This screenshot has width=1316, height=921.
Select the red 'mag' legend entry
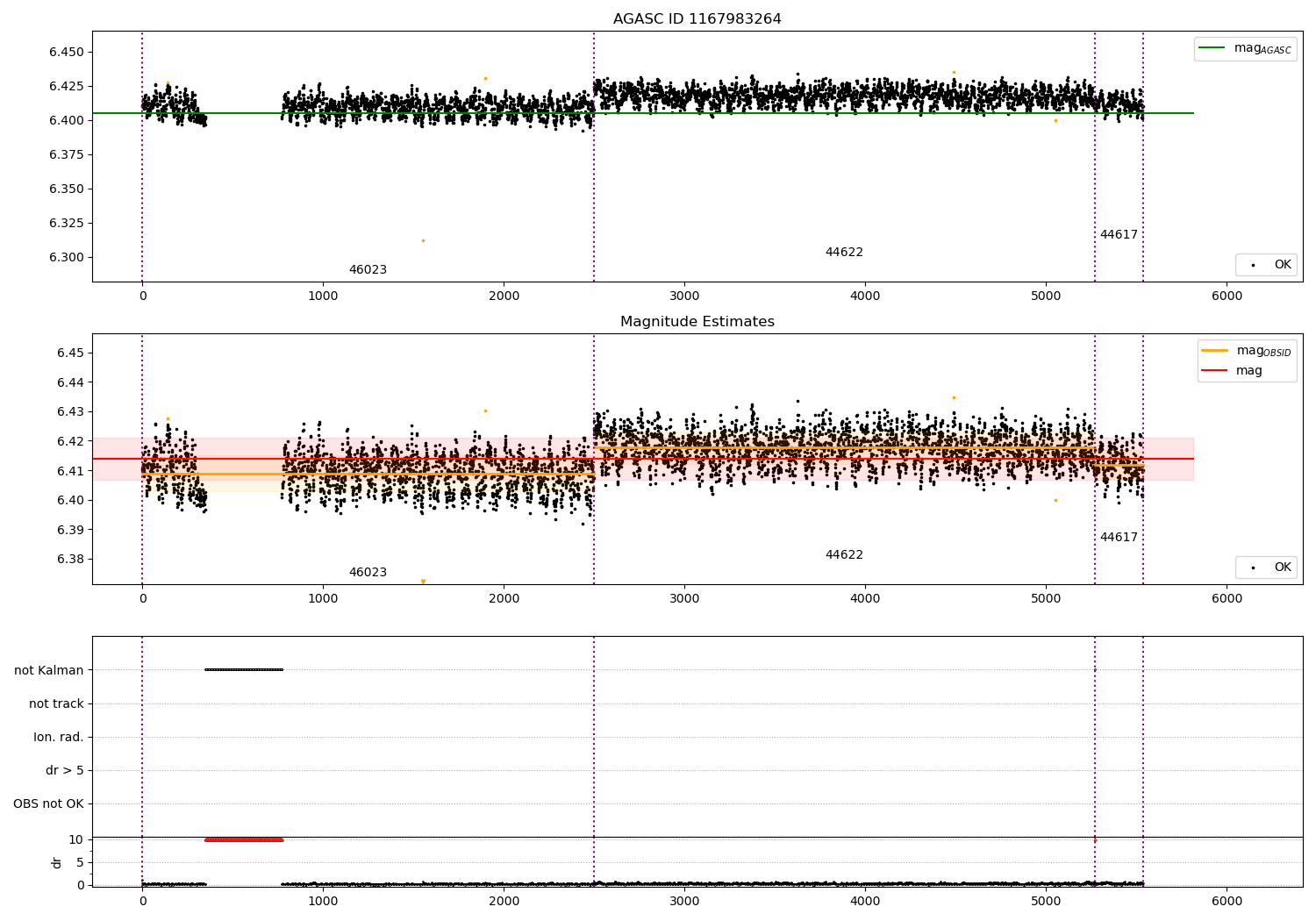(x=1232, y=370)
